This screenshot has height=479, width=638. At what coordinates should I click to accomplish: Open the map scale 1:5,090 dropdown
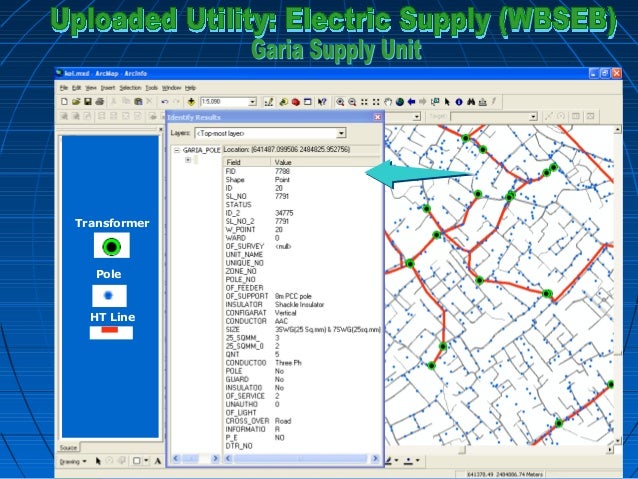252,102
